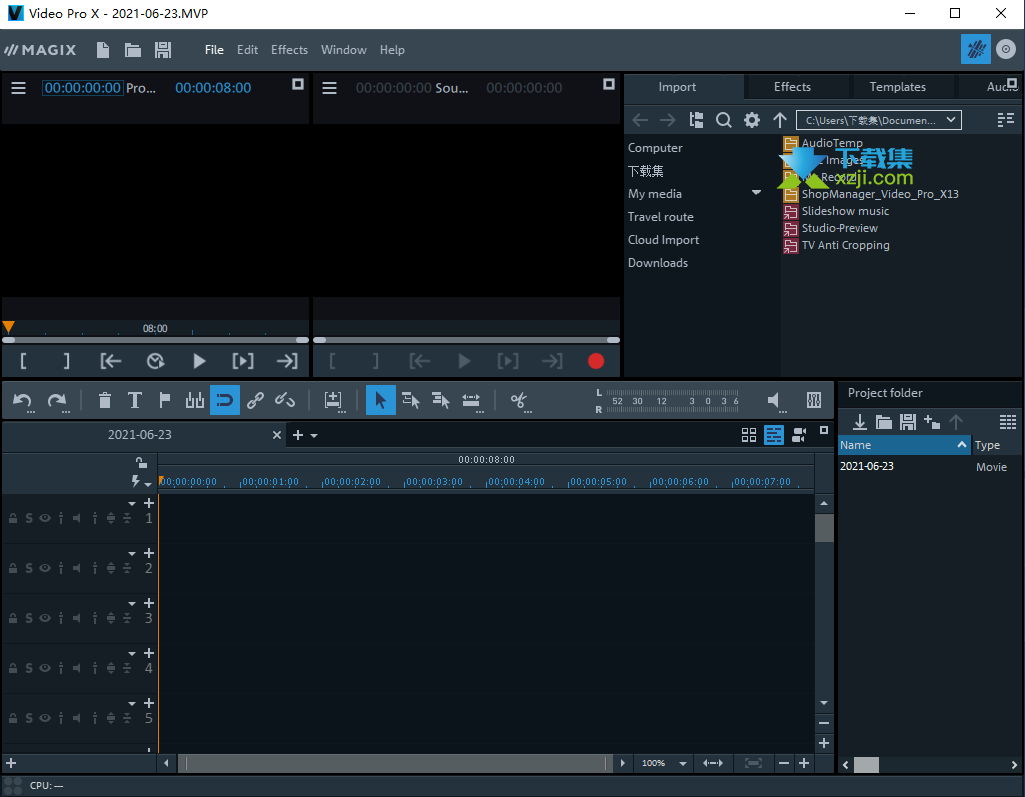Open the Effects menu in menu bar
1025x797 pixels.
[289, 50]
